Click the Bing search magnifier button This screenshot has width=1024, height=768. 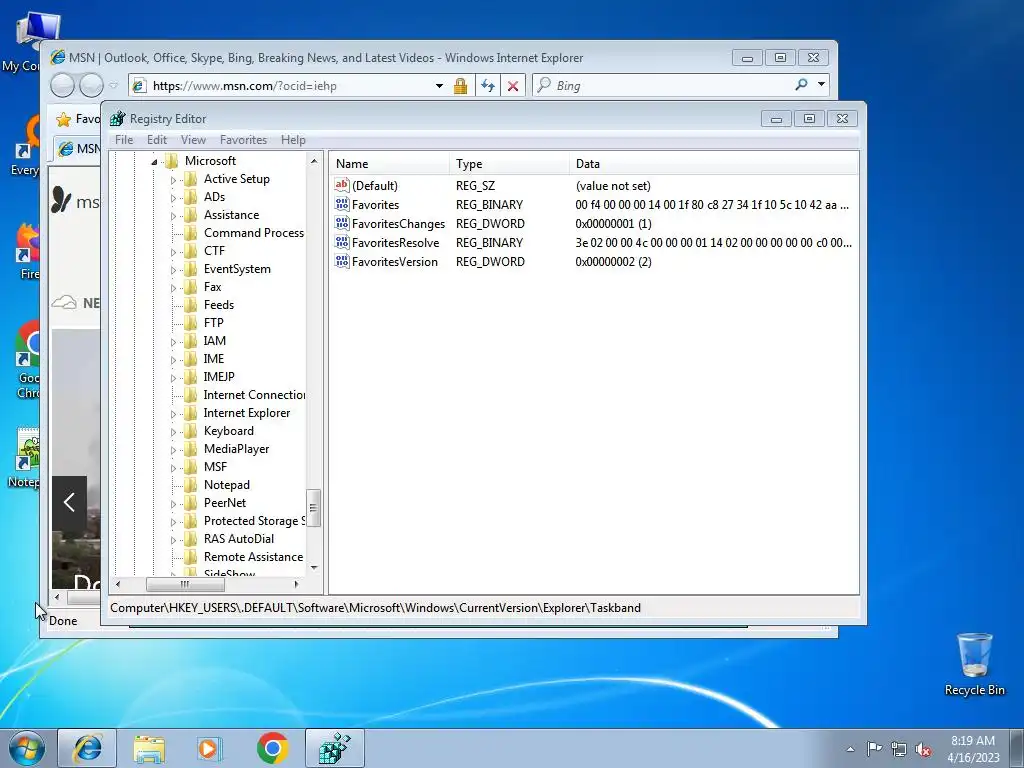click(x=801, y=85)
